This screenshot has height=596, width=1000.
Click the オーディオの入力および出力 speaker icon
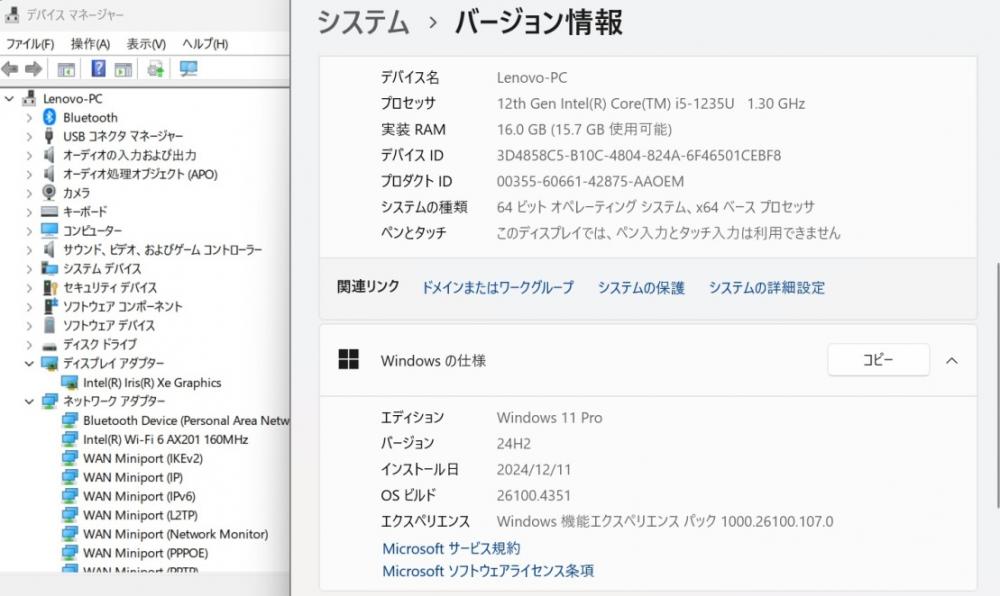pyautogui.click(x=49, y=155)
